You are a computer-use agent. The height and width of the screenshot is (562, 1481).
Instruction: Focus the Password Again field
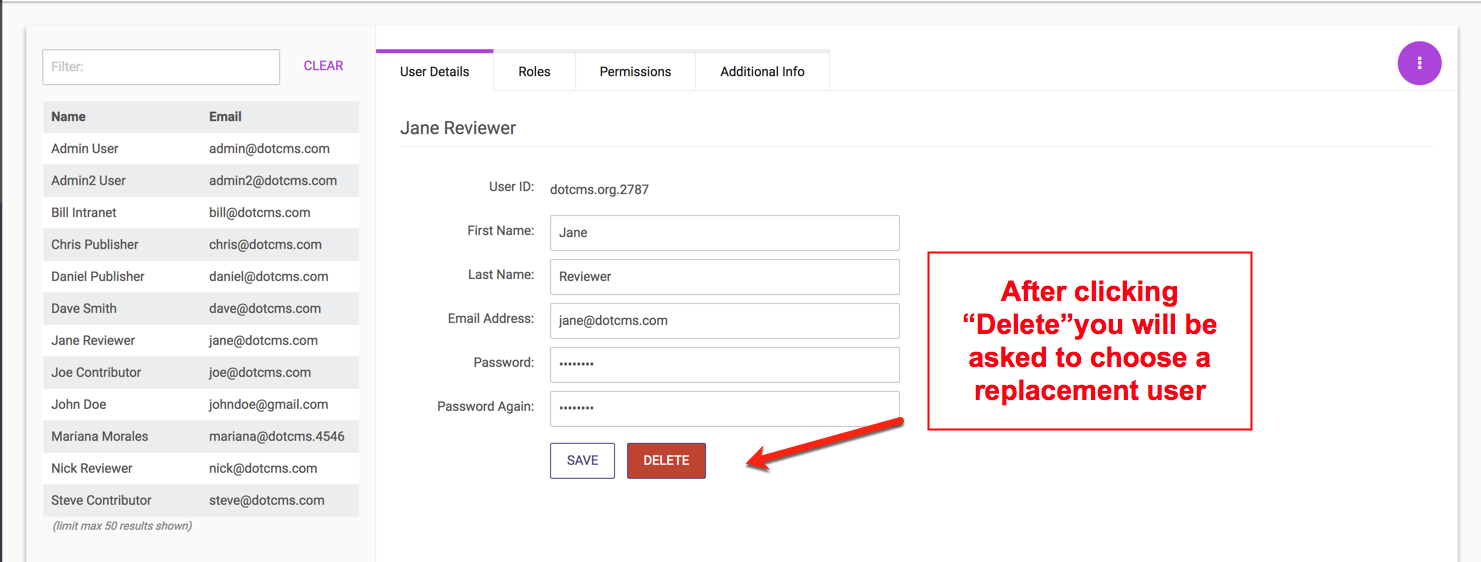point(724,409)
